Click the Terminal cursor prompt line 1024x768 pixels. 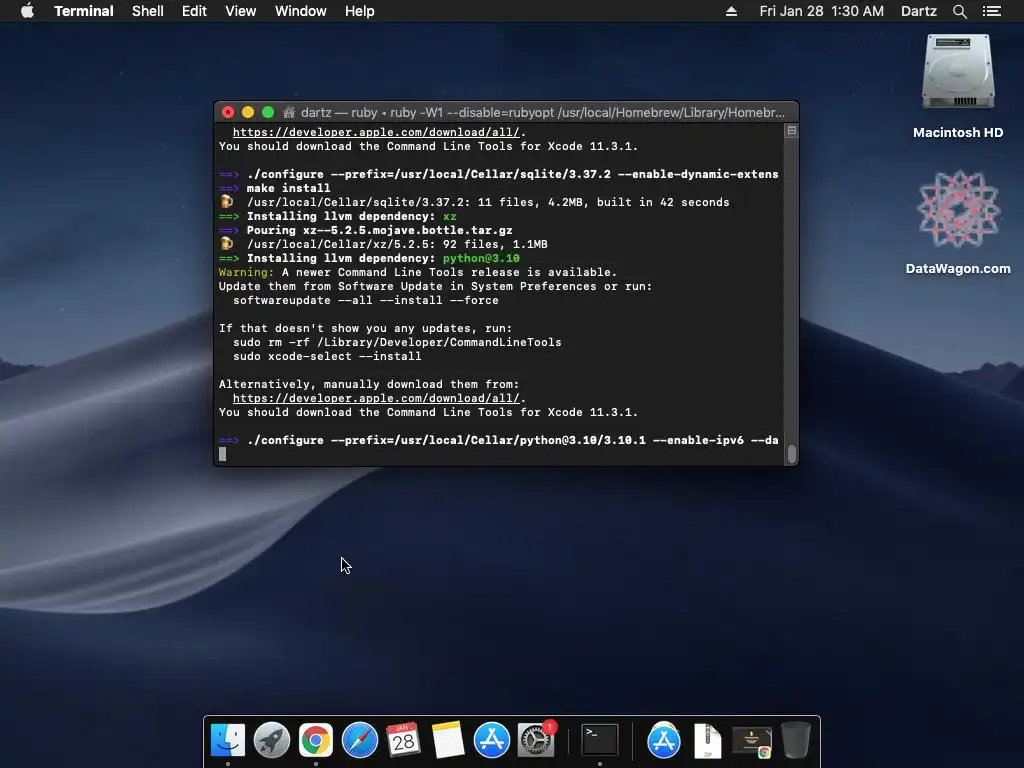pos(223,454)
